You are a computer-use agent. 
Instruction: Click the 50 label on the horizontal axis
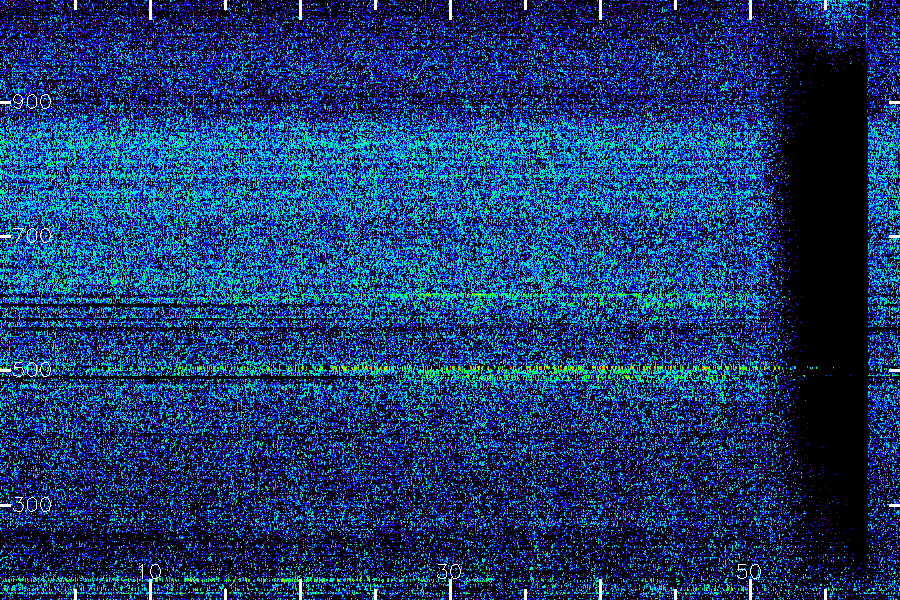[x=749, y=571]
